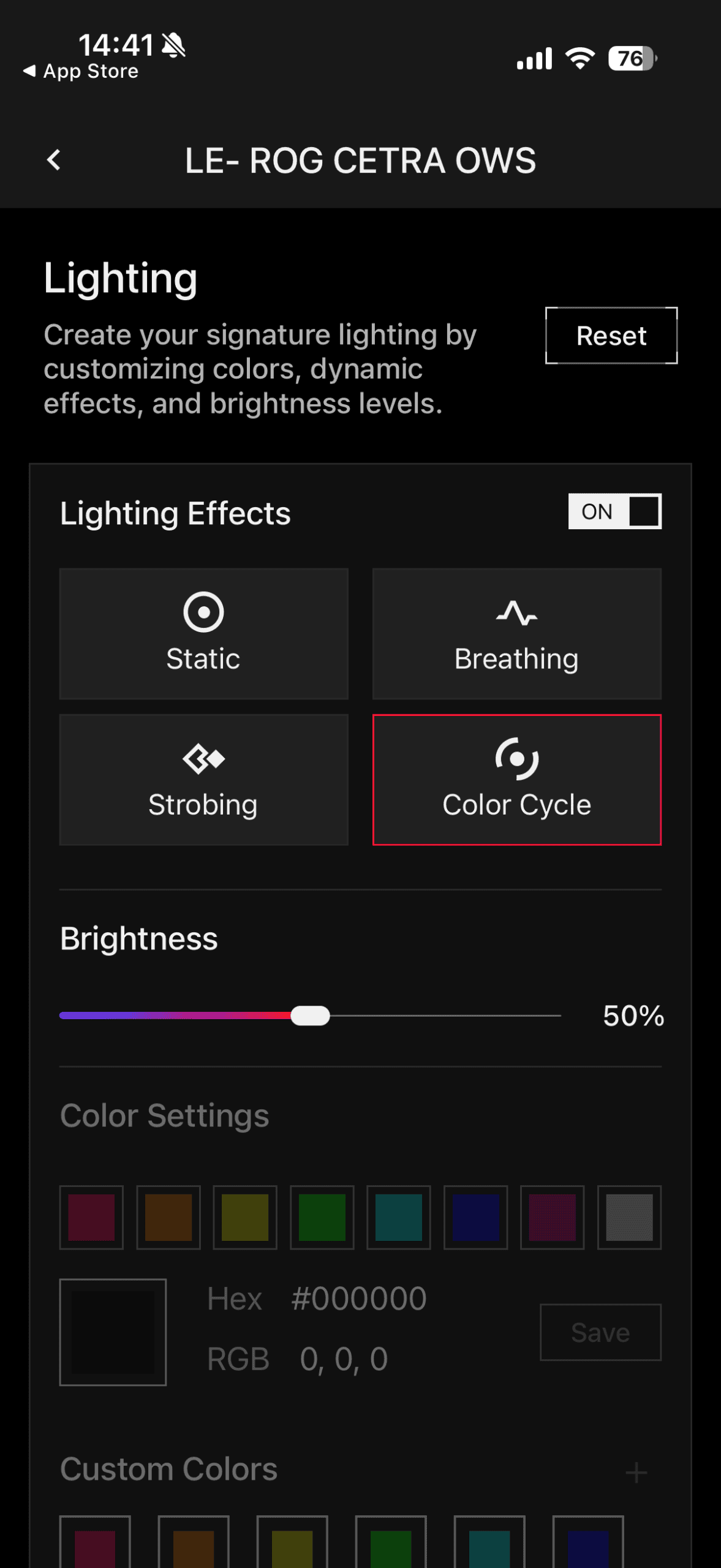Pick the orange preset color swatch
Image resolution: width=721 pixels, height=1568 pixels.
(x=168, y=1217)
